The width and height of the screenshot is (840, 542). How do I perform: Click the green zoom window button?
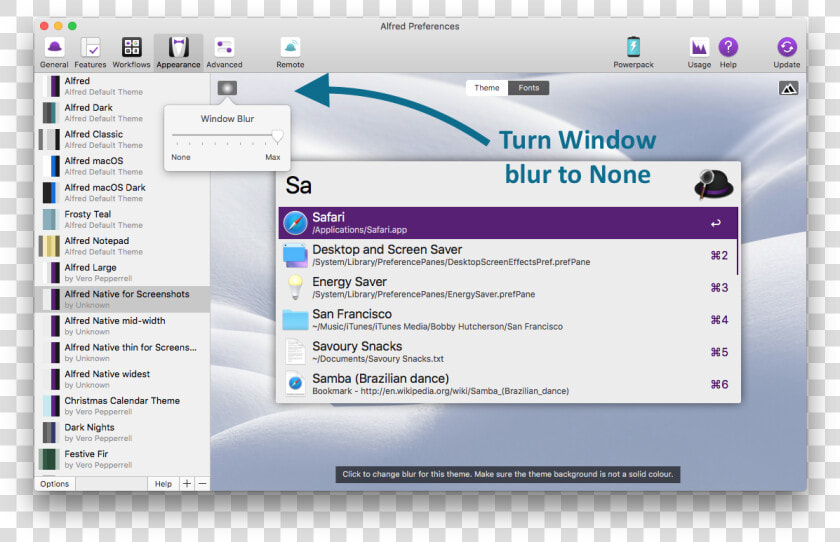[x=72, y=26]
